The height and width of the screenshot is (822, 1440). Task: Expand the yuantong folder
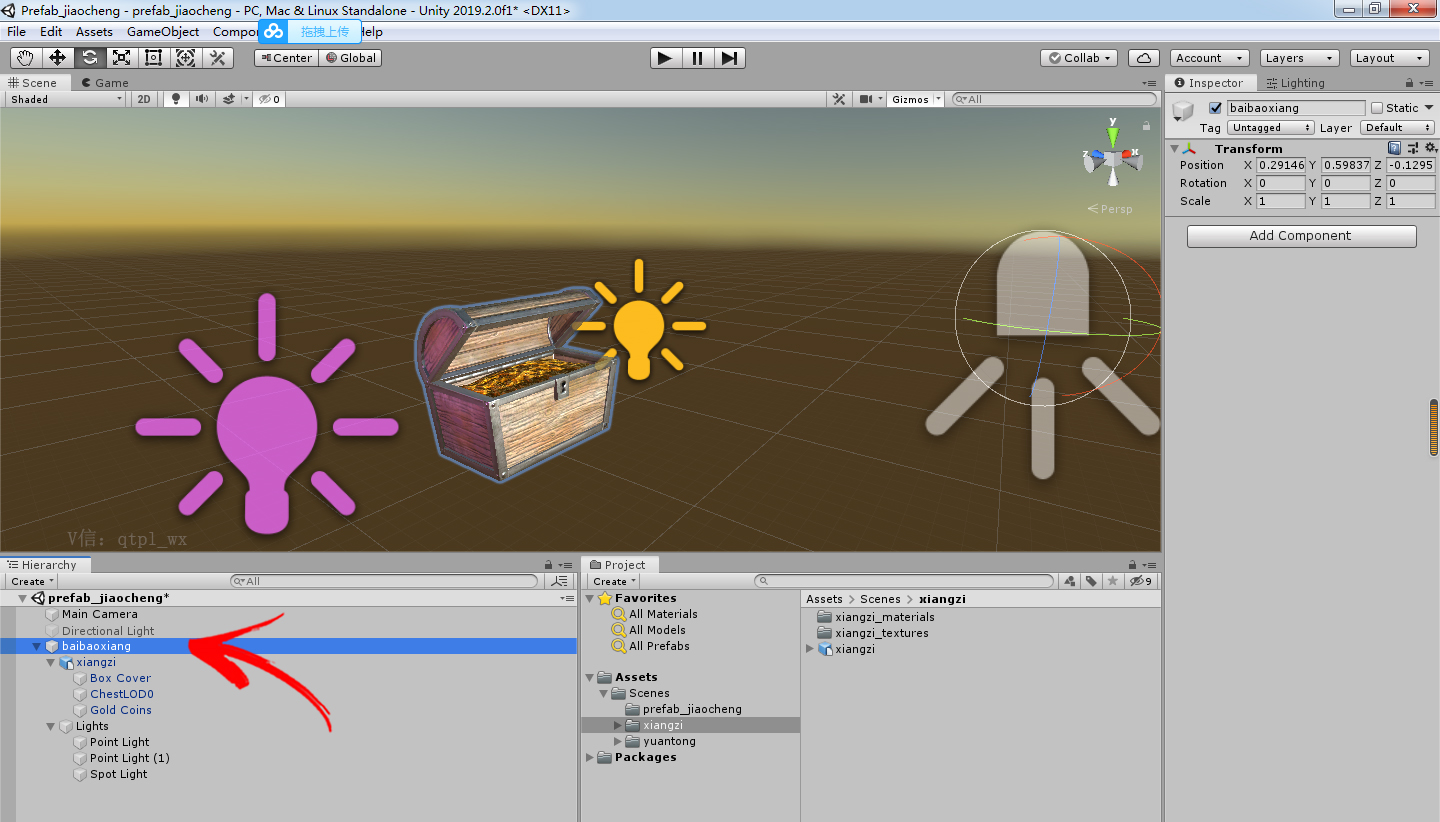[618, 741]
